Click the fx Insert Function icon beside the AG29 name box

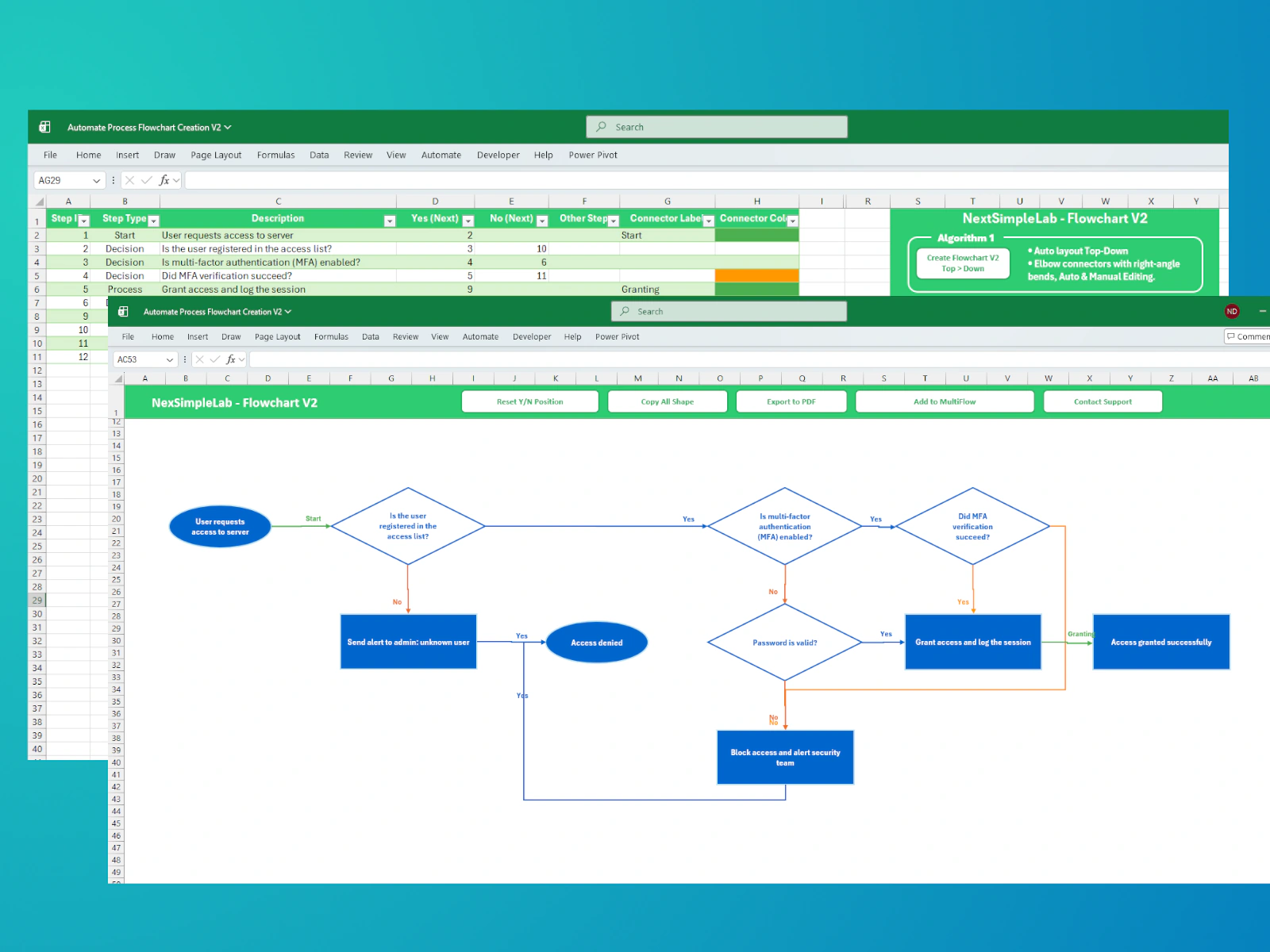[x=164, y=180]
